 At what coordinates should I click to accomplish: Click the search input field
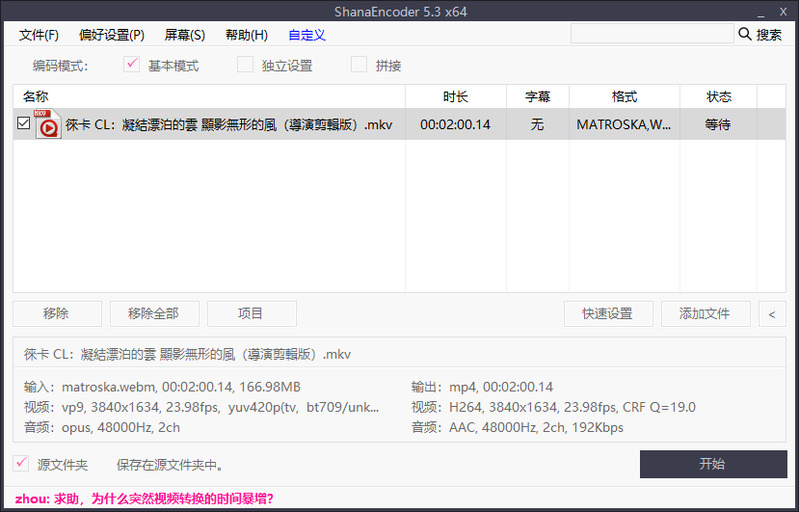pos(651,34)
